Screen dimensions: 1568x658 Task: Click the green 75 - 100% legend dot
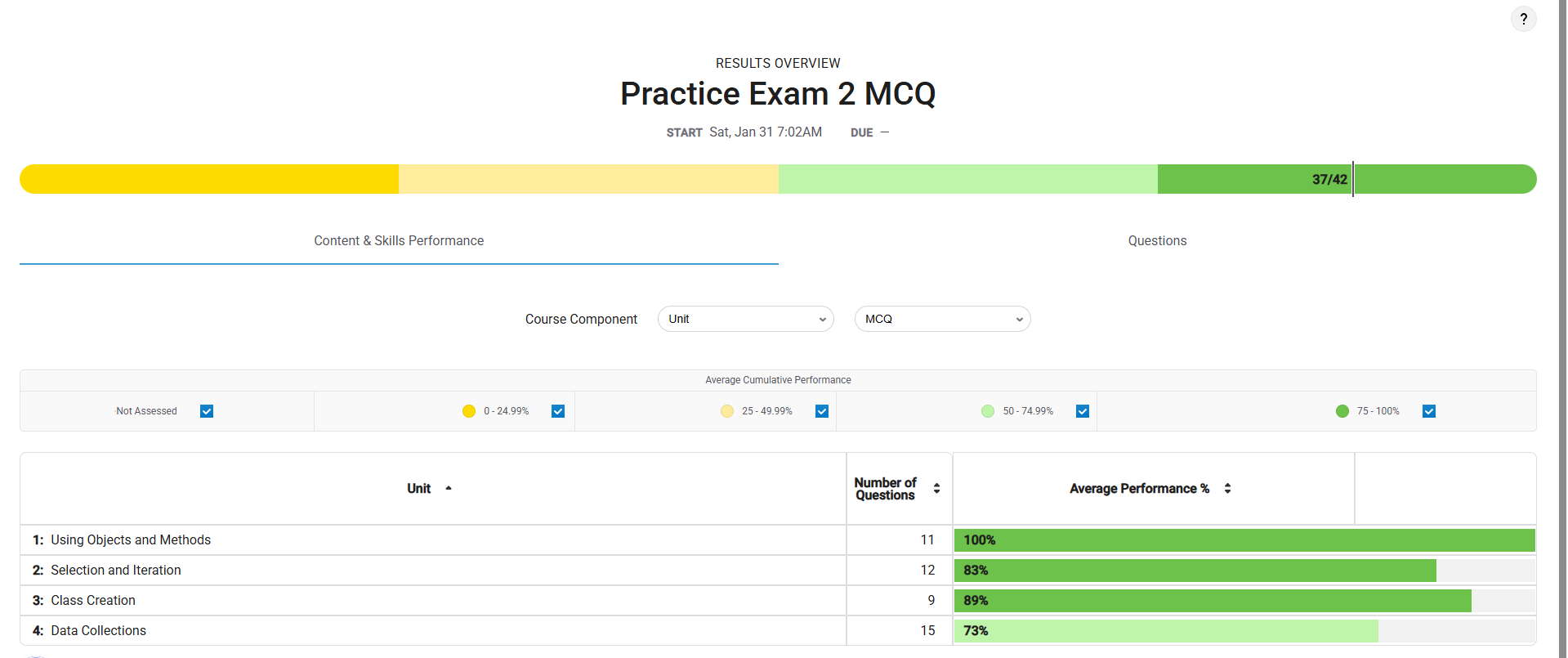pyautogui.click(x=1342, y=411)
